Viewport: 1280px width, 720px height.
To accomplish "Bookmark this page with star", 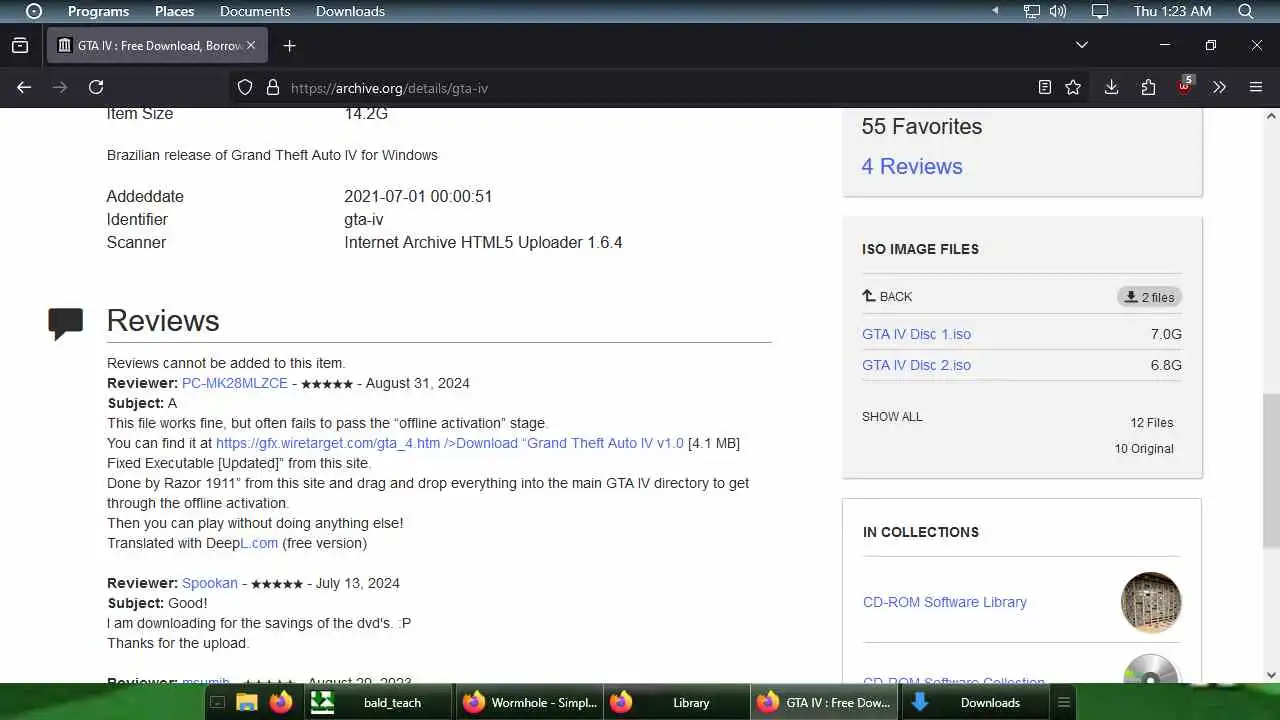I will click(x=1073, y=88).
